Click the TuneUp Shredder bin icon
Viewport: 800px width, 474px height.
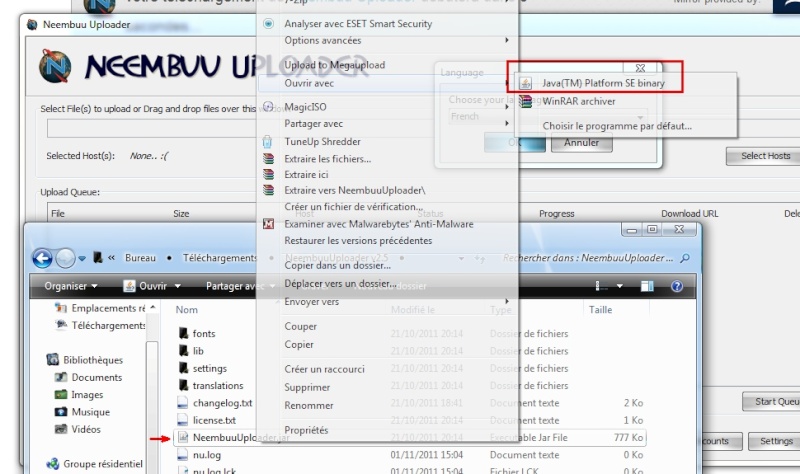267,141
